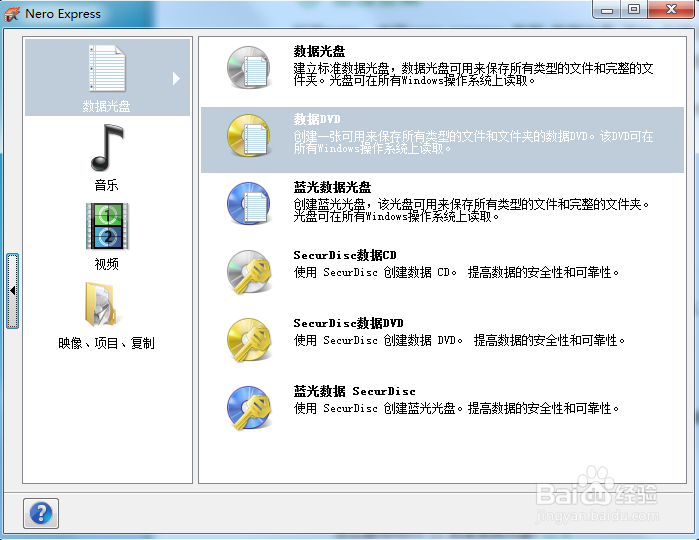Click the blue 蓝光数据光盘 disc icon
Image resolution: width=699 pixels, height=540 pixels.
(249, 203)
